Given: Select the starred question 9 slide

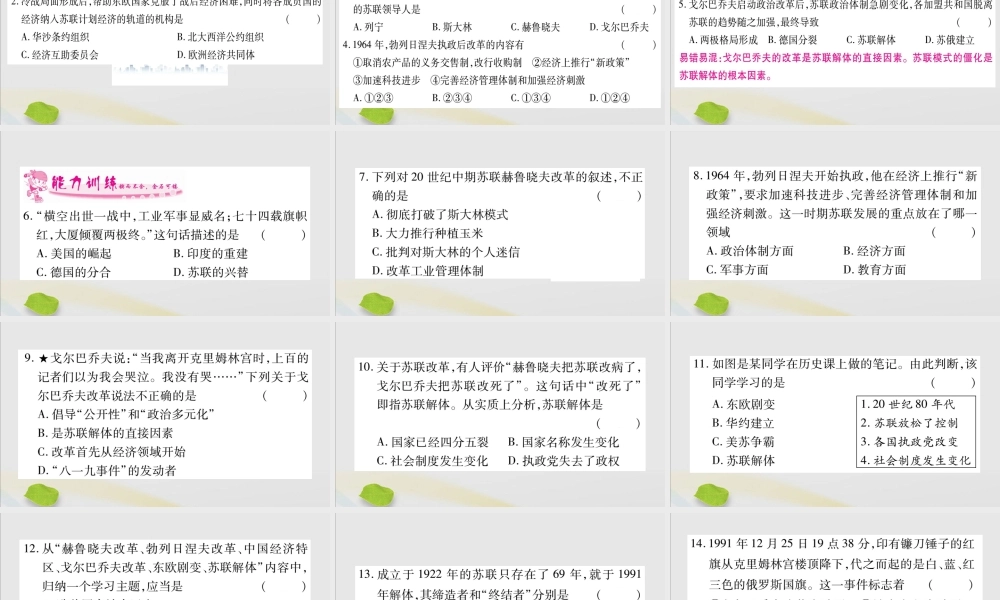Looking at the screenshot, I should 166,414.
